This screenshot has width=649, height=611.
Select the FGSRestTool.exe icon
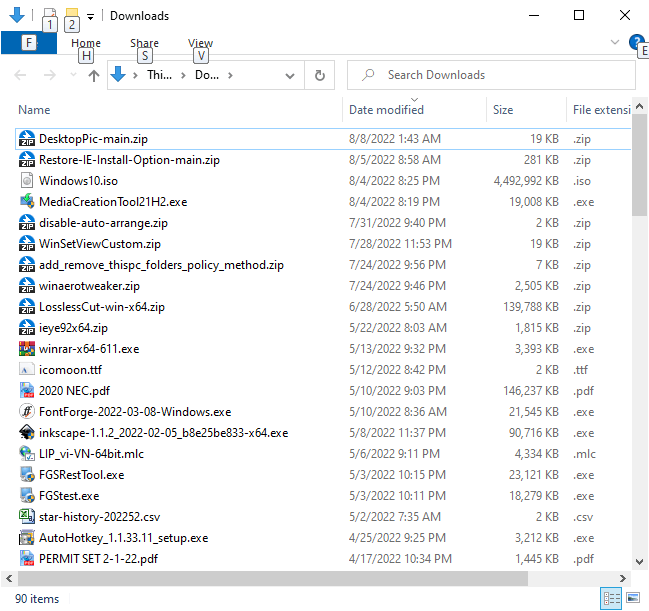(x=27, y=475)
